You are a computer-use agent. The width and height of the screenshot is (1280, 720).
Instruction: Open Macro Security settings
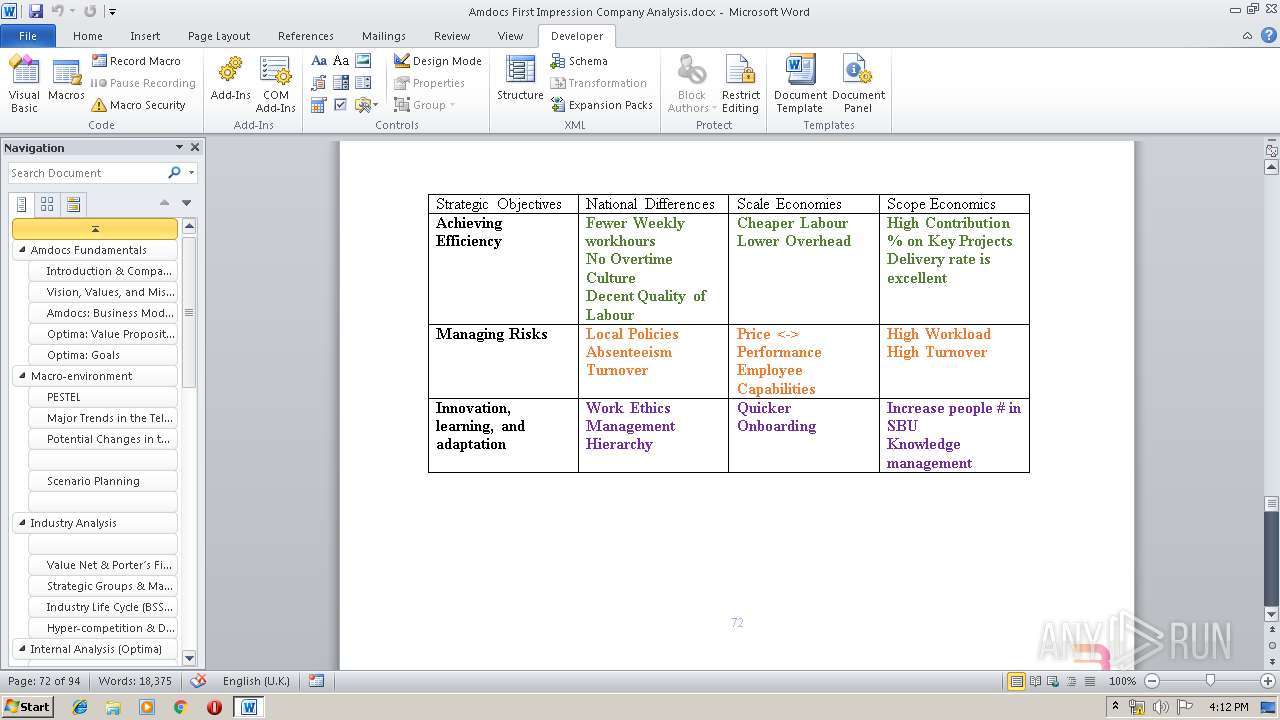pyautogui.click(x=138, y=105)
